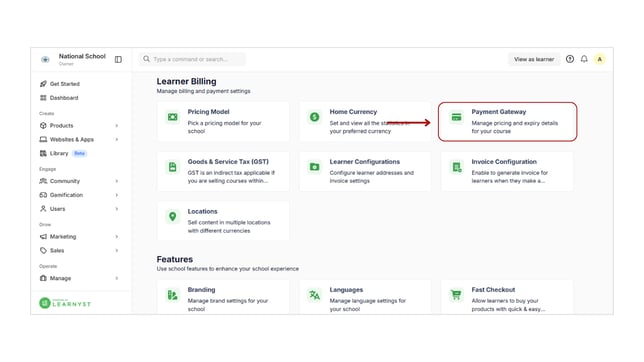The image size is (644, 362).
Task: Select Marketing menu item label
Action: point(63,237)
